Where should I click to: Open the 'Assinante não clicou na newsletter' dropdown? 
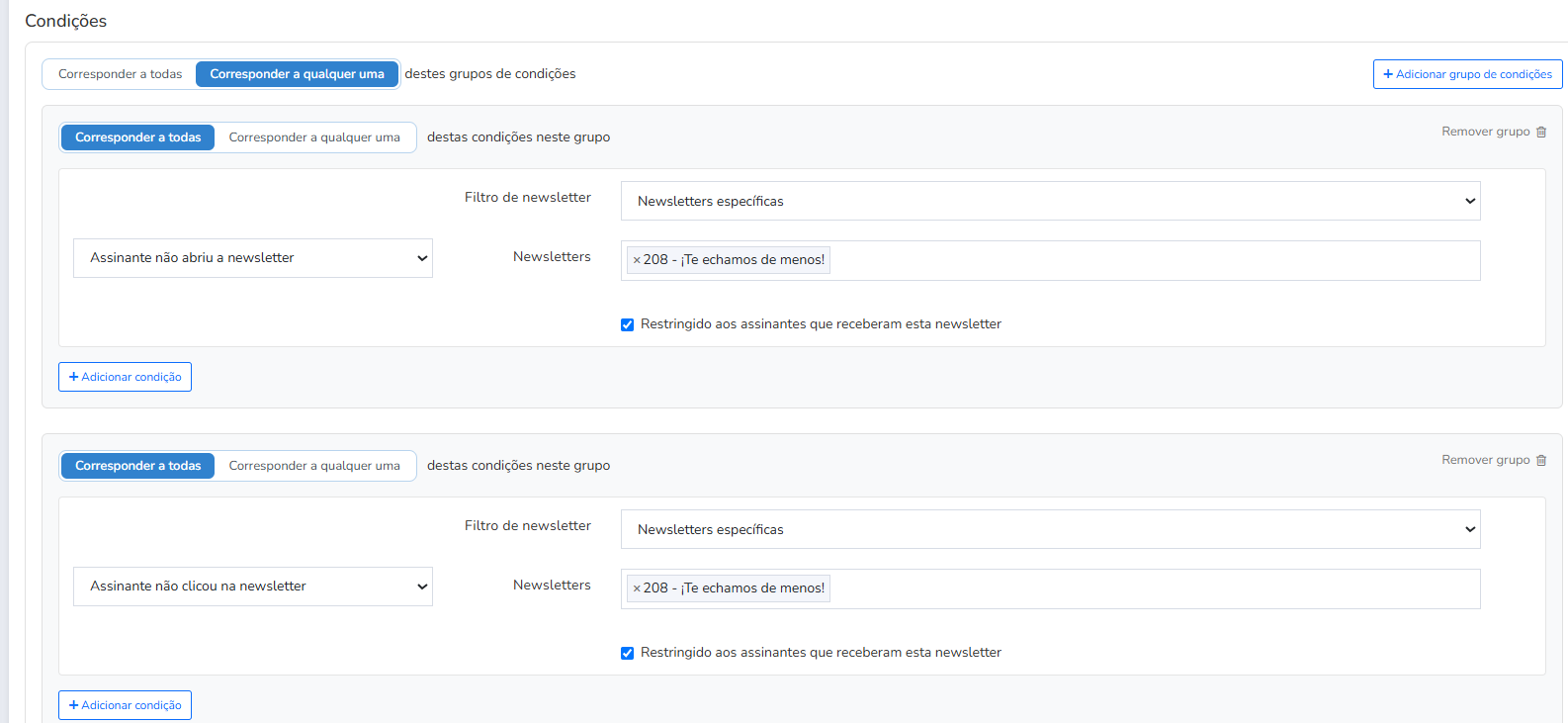click(253, 587)
